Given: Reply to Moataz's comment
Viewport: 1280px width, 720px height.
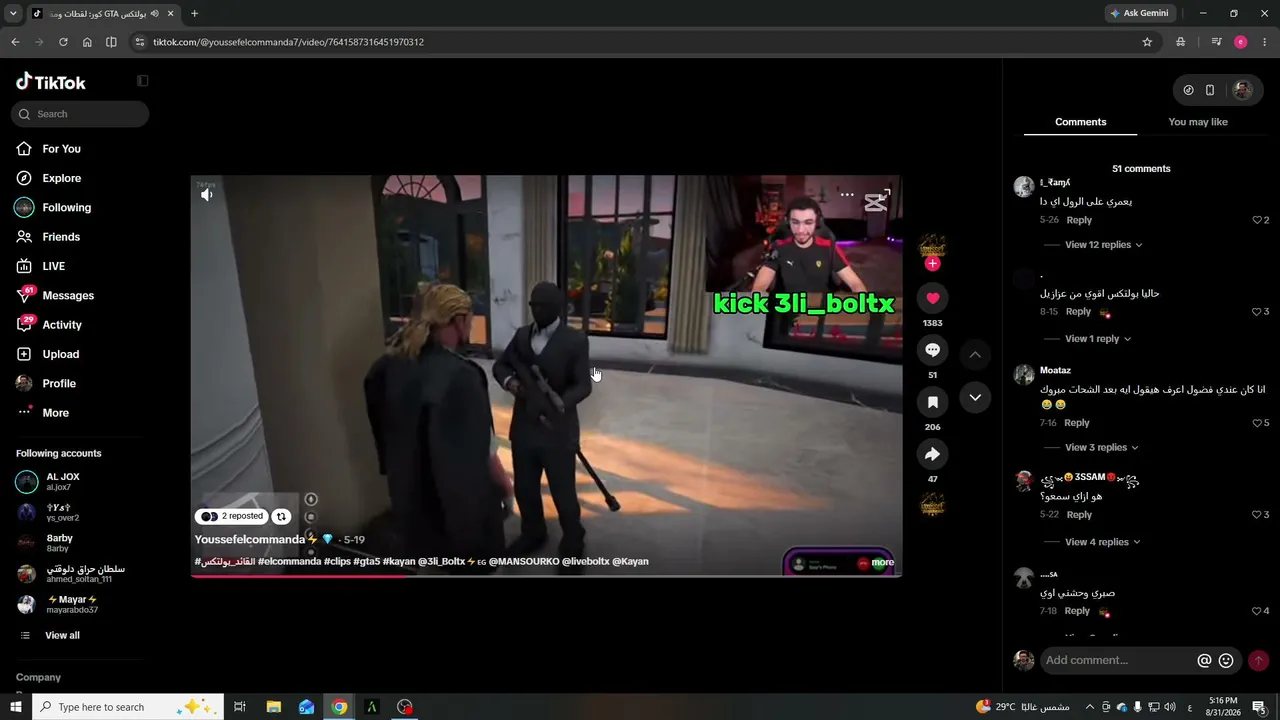Looking at the screenshot, I should [x=1077, y=423].
